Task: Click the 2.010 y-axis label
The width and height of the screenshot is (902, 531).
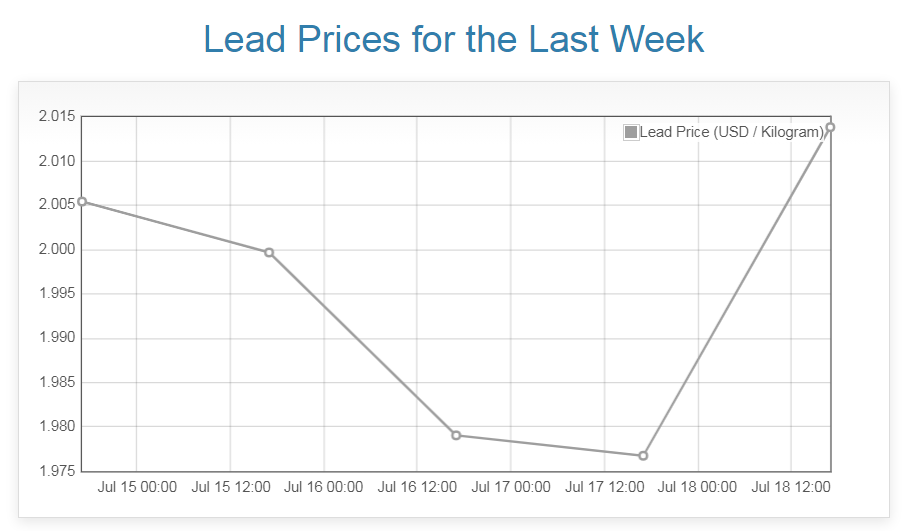Action: point(57,161)
